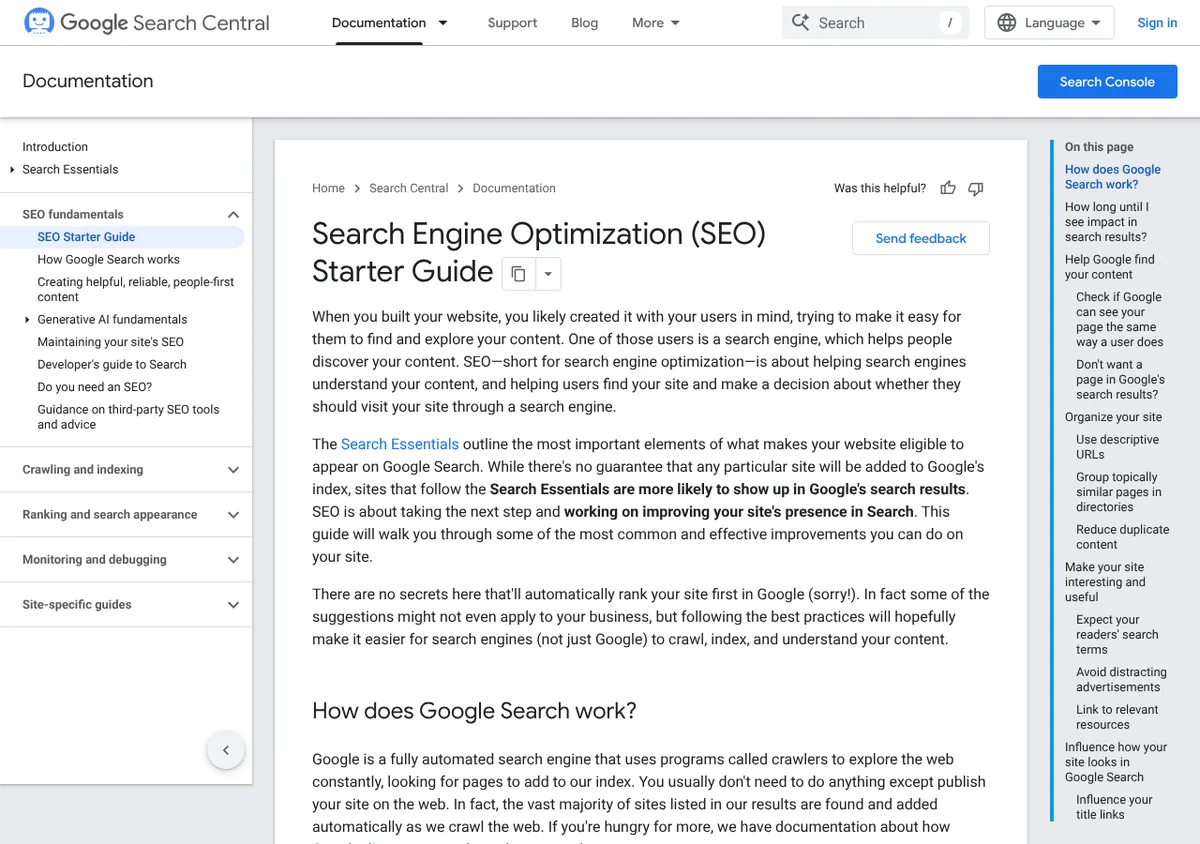Click the Home breadcrumb link

coord(328,188)
